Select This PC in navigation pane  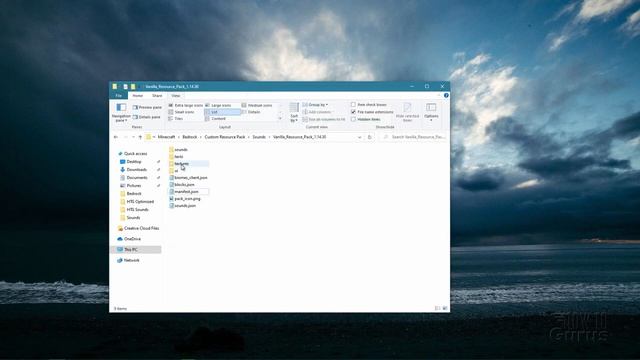(x=131, y=249)
